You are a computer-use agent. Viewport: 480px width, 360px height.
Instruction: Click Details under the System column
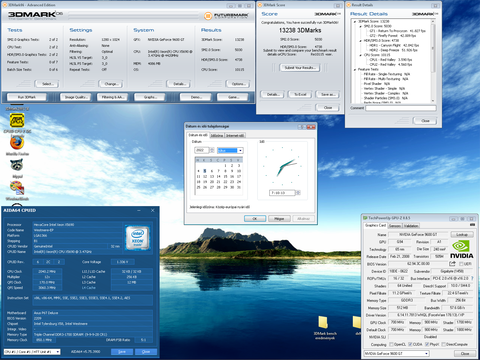coord(178,84)
